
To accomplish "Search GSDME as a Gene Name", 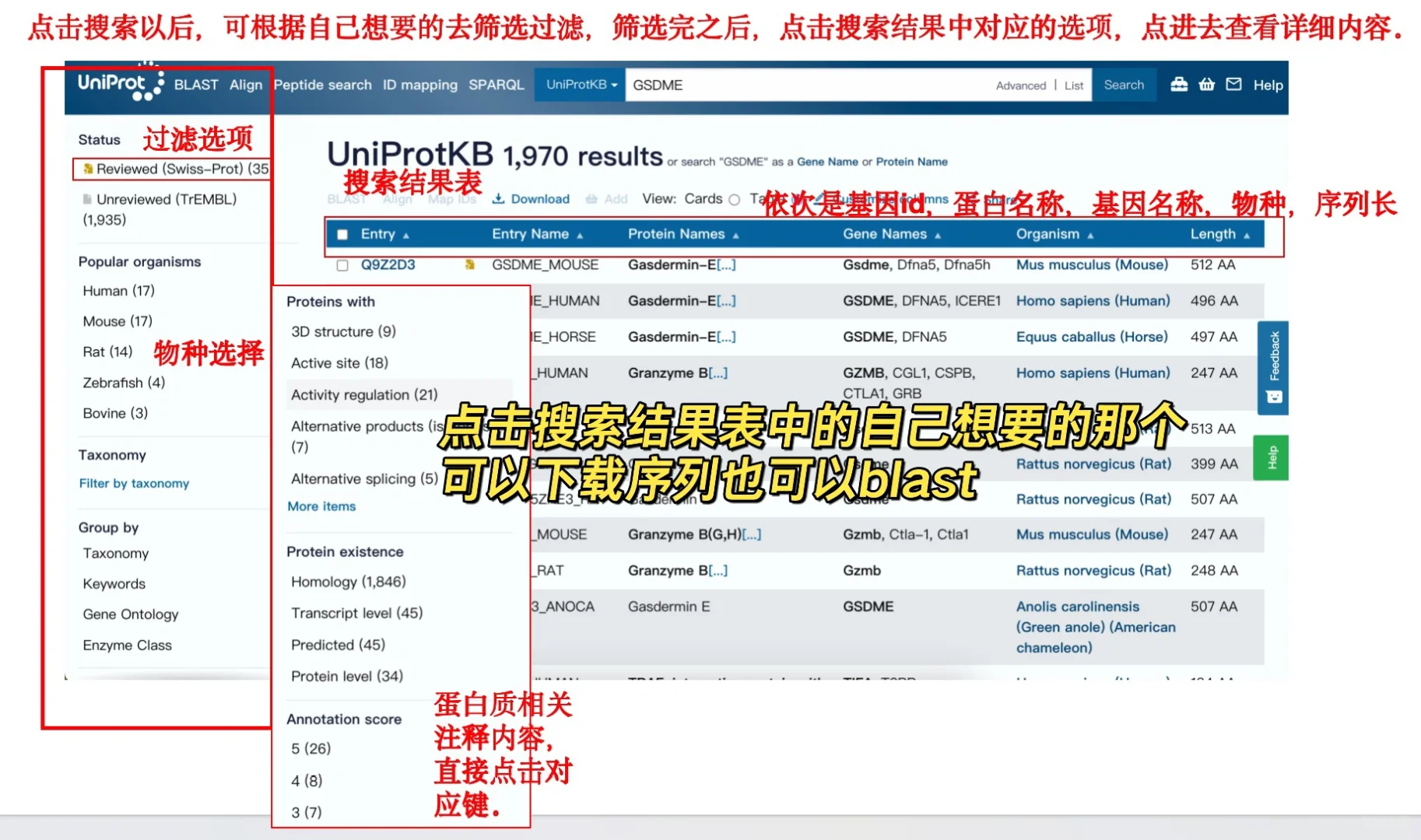I will point(827,162).
